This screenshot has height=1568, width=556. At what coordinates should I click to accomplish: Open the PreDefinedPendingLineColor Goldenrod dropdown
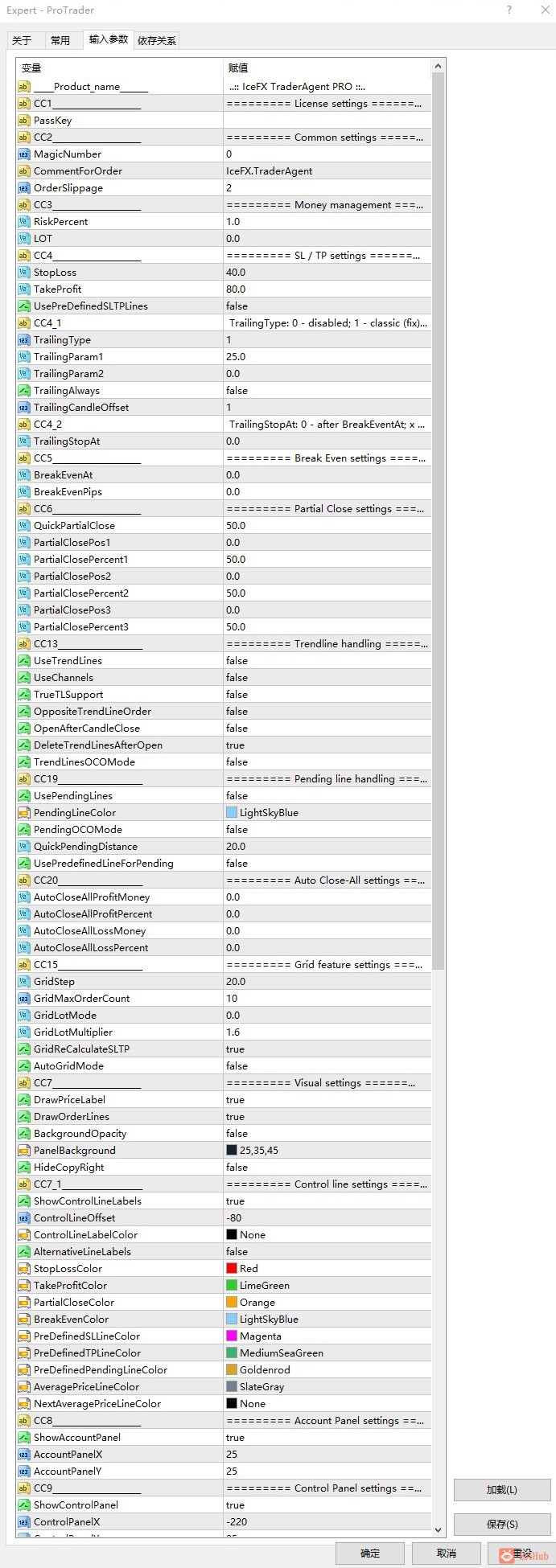[x=327, y=1370]
